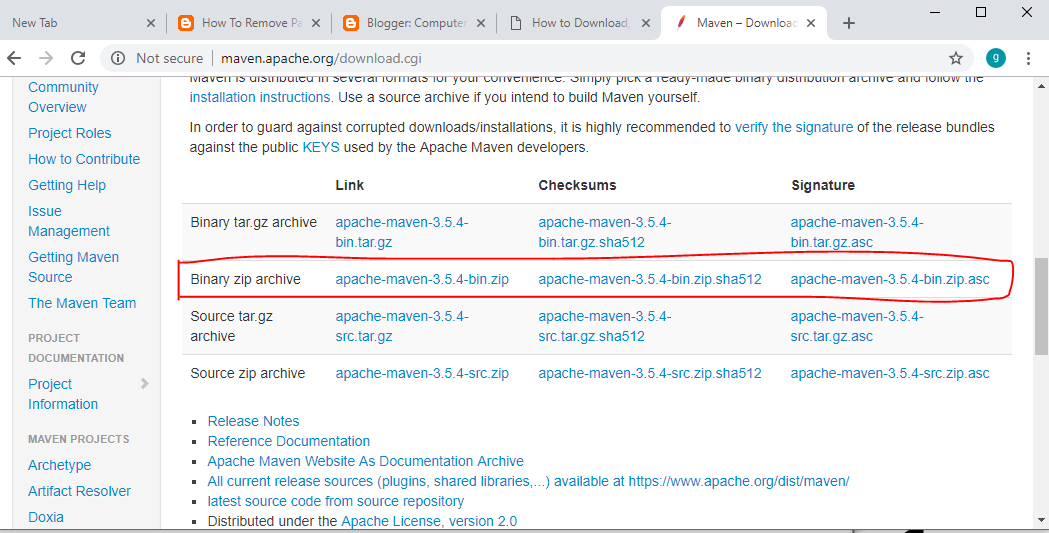Select the Signature column header
Image resolution: width=1049 pixels, height=533 pixels.
point(823,185)
